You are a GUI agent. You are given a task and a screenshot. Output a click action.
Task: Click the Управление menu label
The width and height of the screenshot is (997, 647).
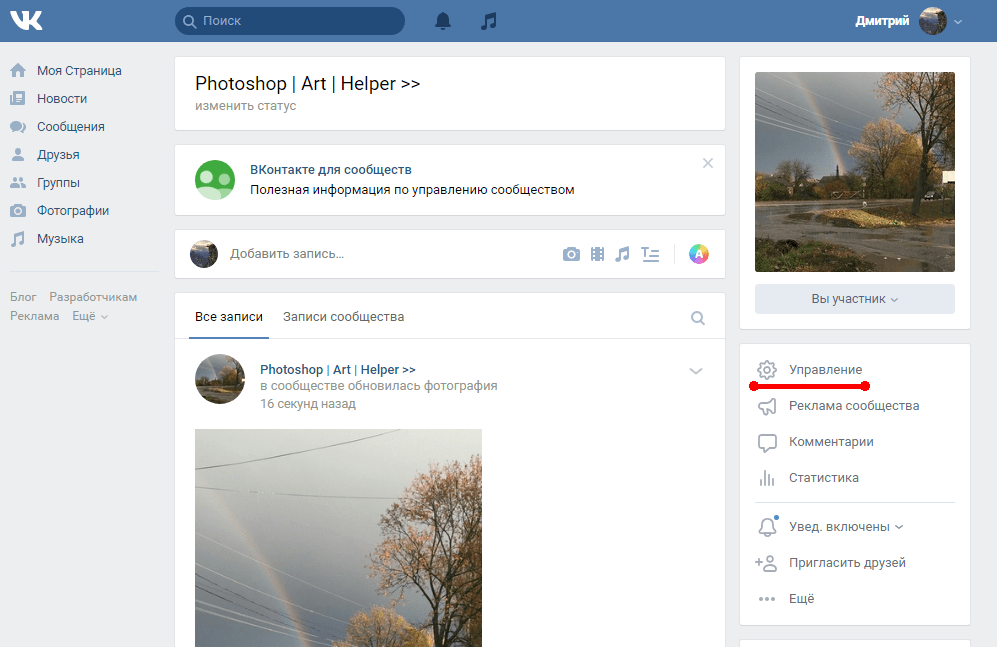(x=825, y=370)
